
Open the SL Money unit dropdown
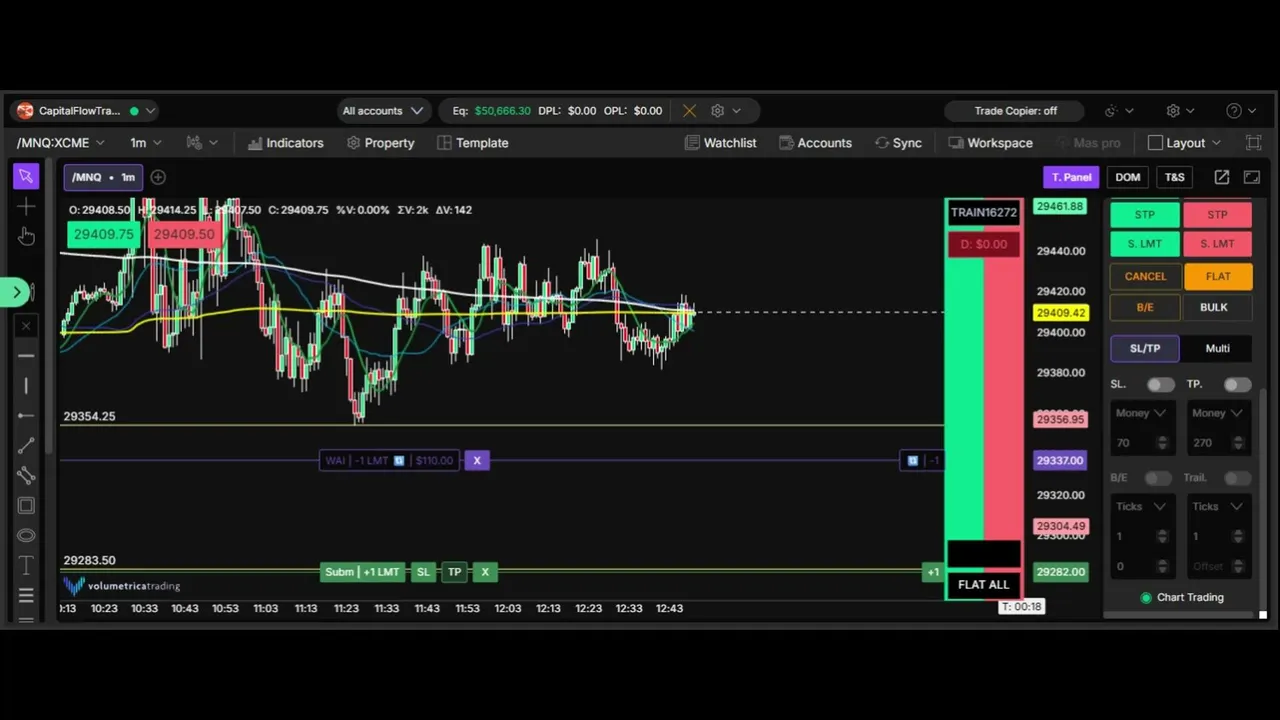pos(1141,413)
